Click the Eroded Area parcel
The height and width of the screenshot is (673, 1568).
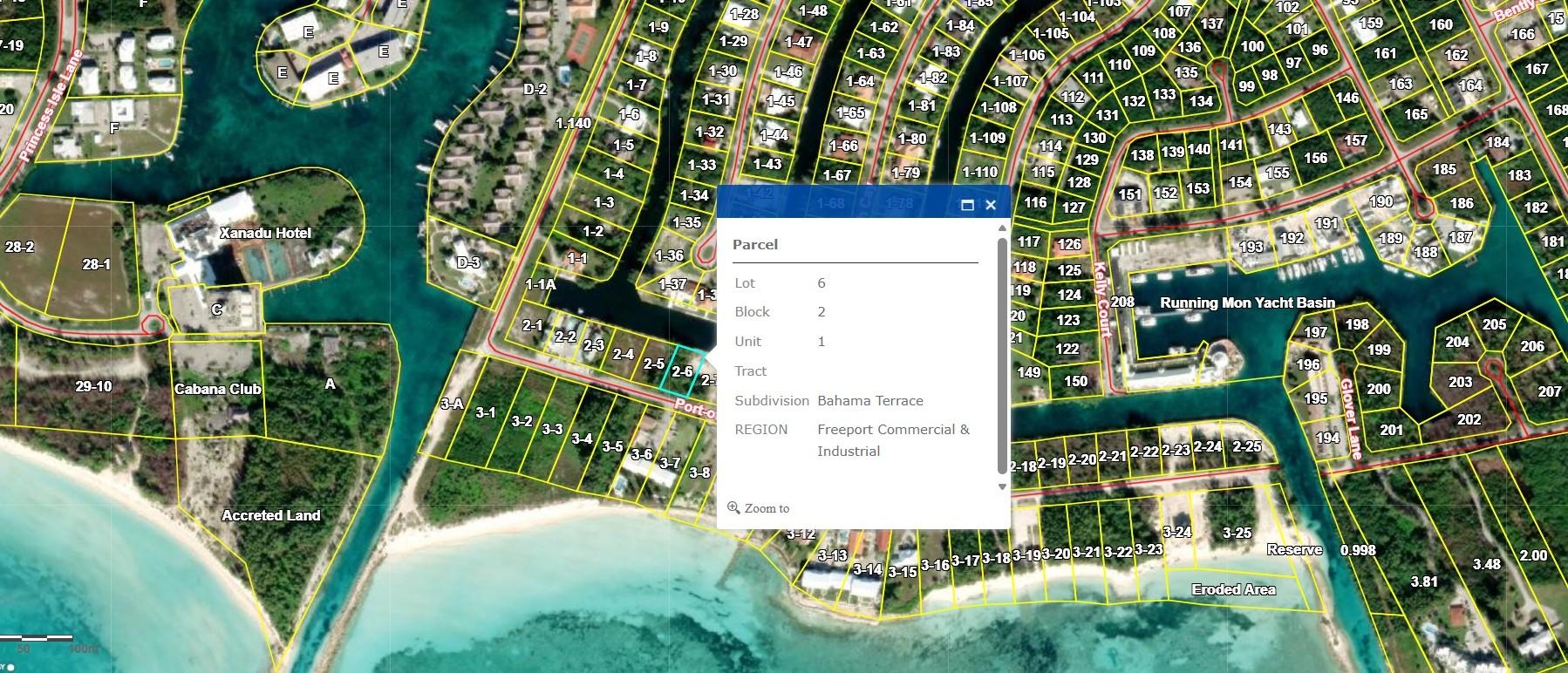pos(1233,589)
